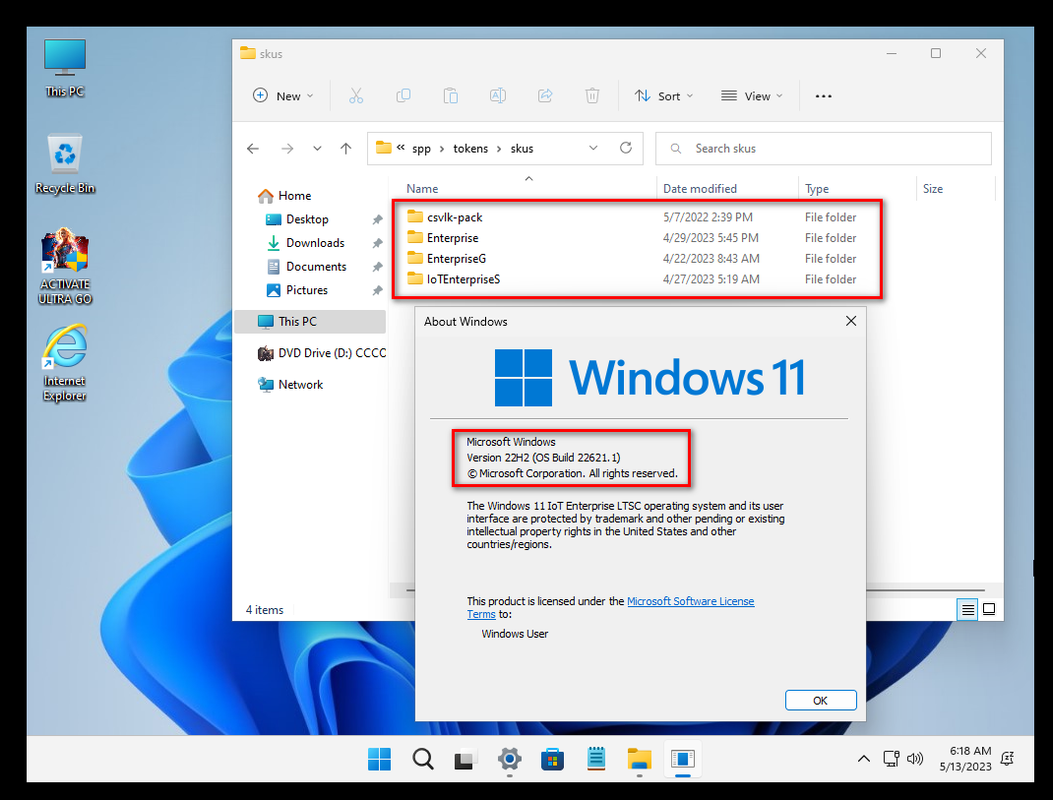Open the Windows Start button
Viewport: 1053px width, 800px height.
[x=379, y=759]
